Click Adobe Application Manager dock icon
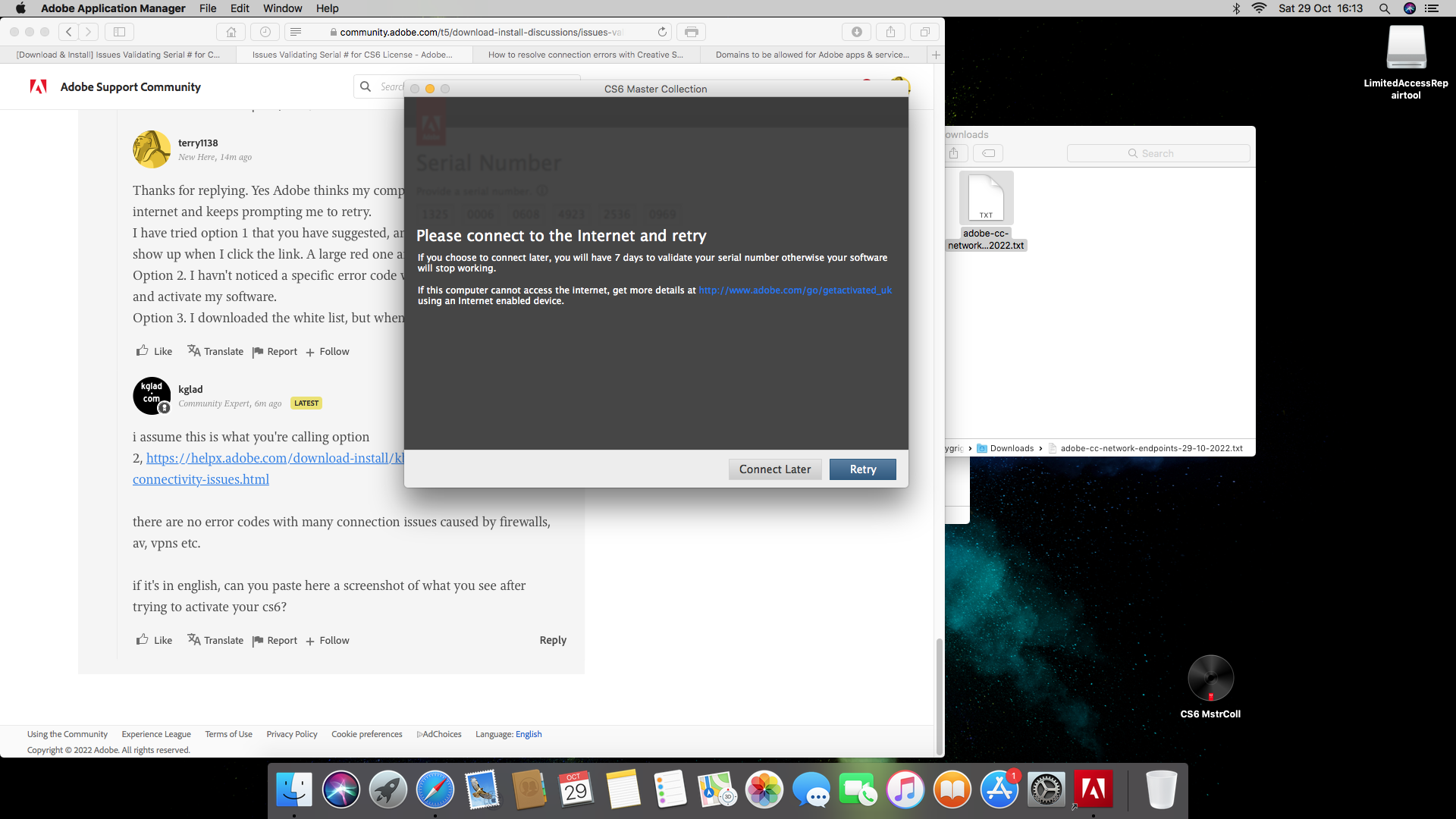The height and width of the screenshot is (819, 1456). pos(1093,790)
